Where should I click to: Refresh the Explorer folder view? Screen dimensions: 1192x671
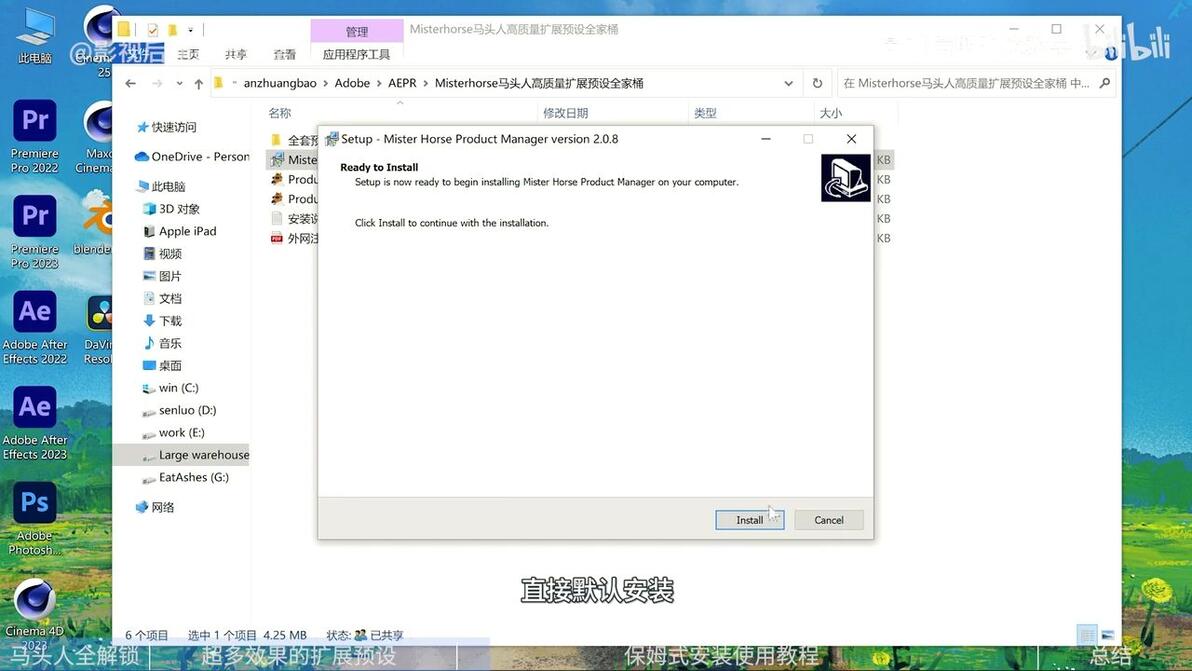pos(817,84)
